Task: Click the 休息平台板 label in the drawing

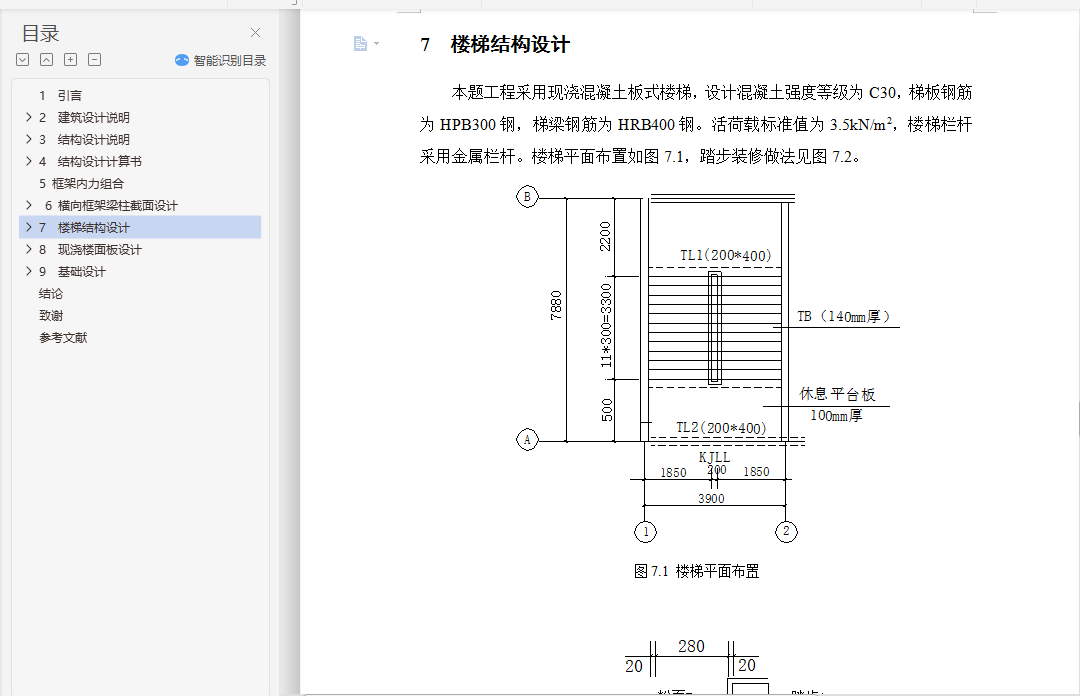Action: click(x=837, y=394)
